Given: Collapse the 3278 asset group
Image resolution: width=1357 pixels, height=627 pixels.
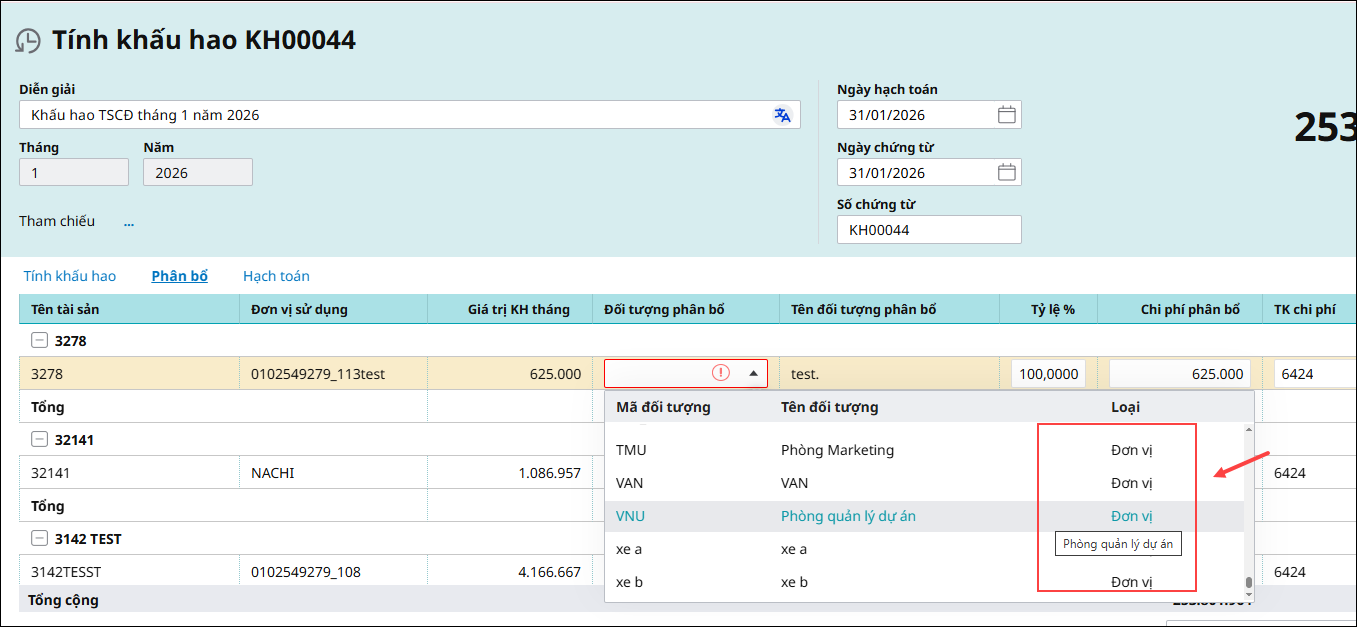Looking at the screenshot, I should tap(39, 340).
